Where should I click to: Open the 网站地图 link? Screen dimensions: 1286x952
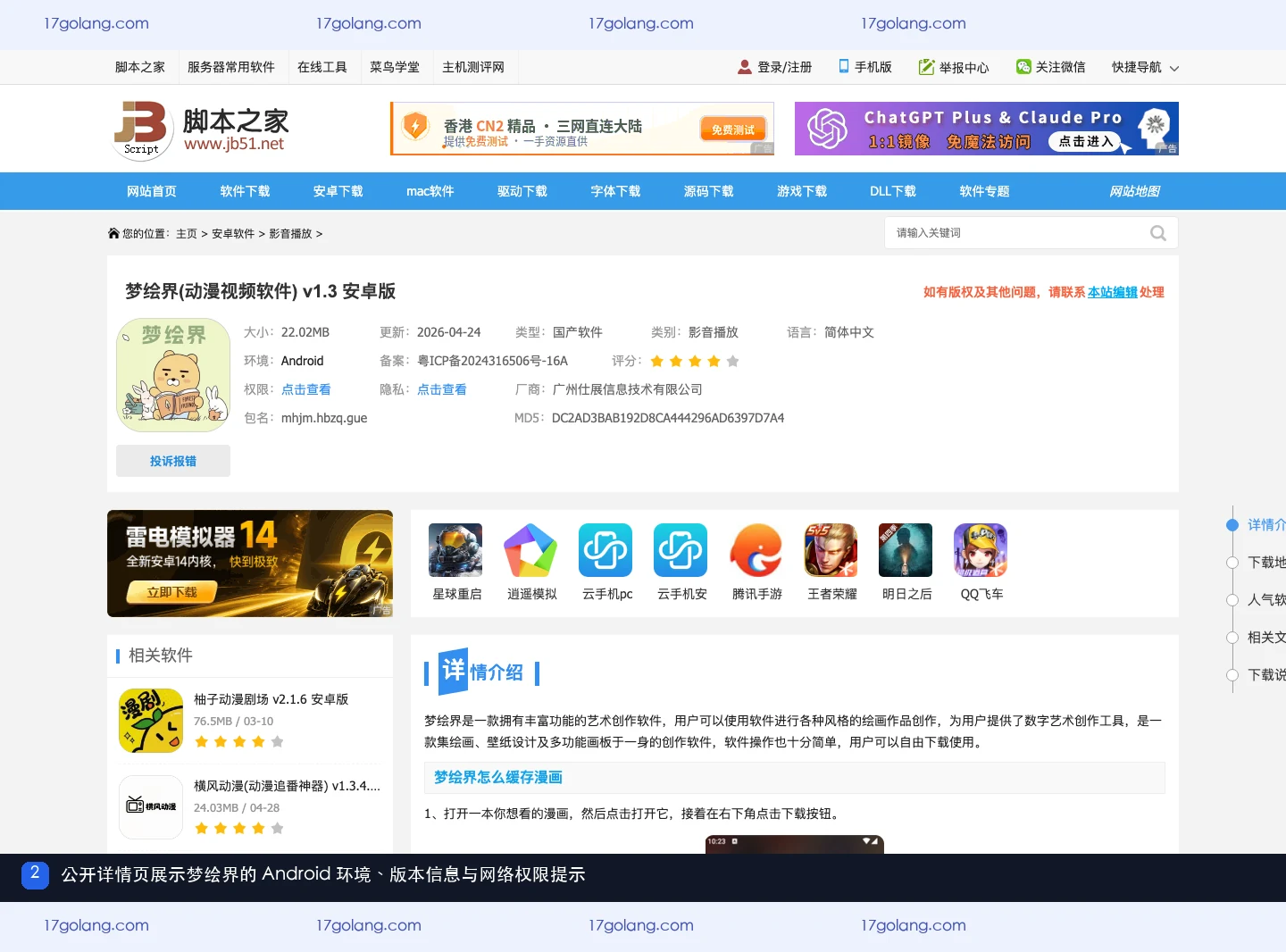(x=1134, y=191)
